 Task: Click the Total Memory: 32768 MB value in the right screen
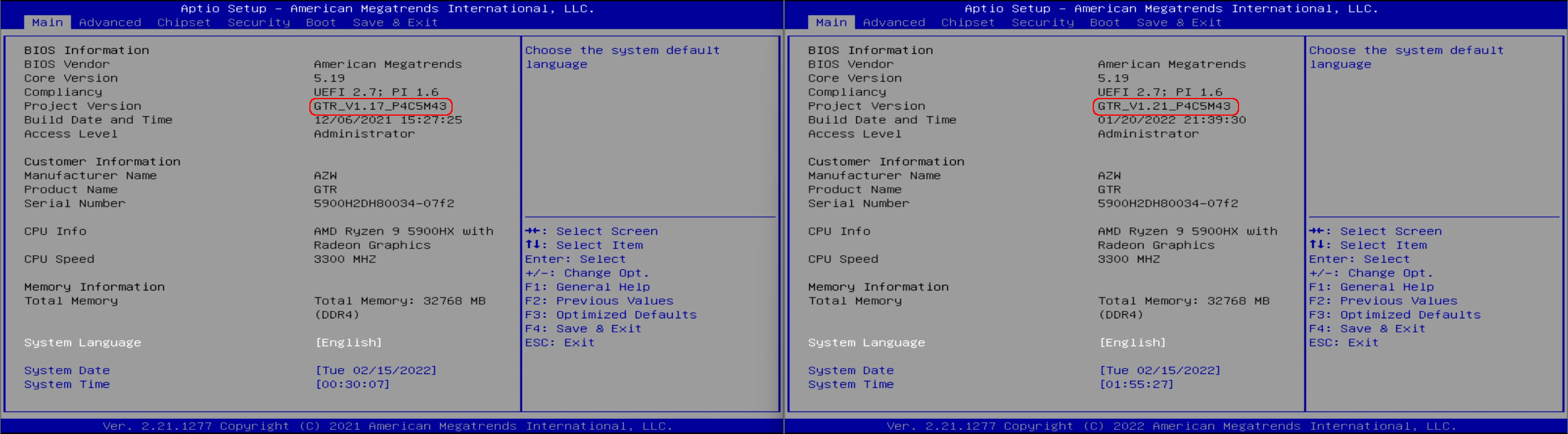click(x=1184, y=301)
